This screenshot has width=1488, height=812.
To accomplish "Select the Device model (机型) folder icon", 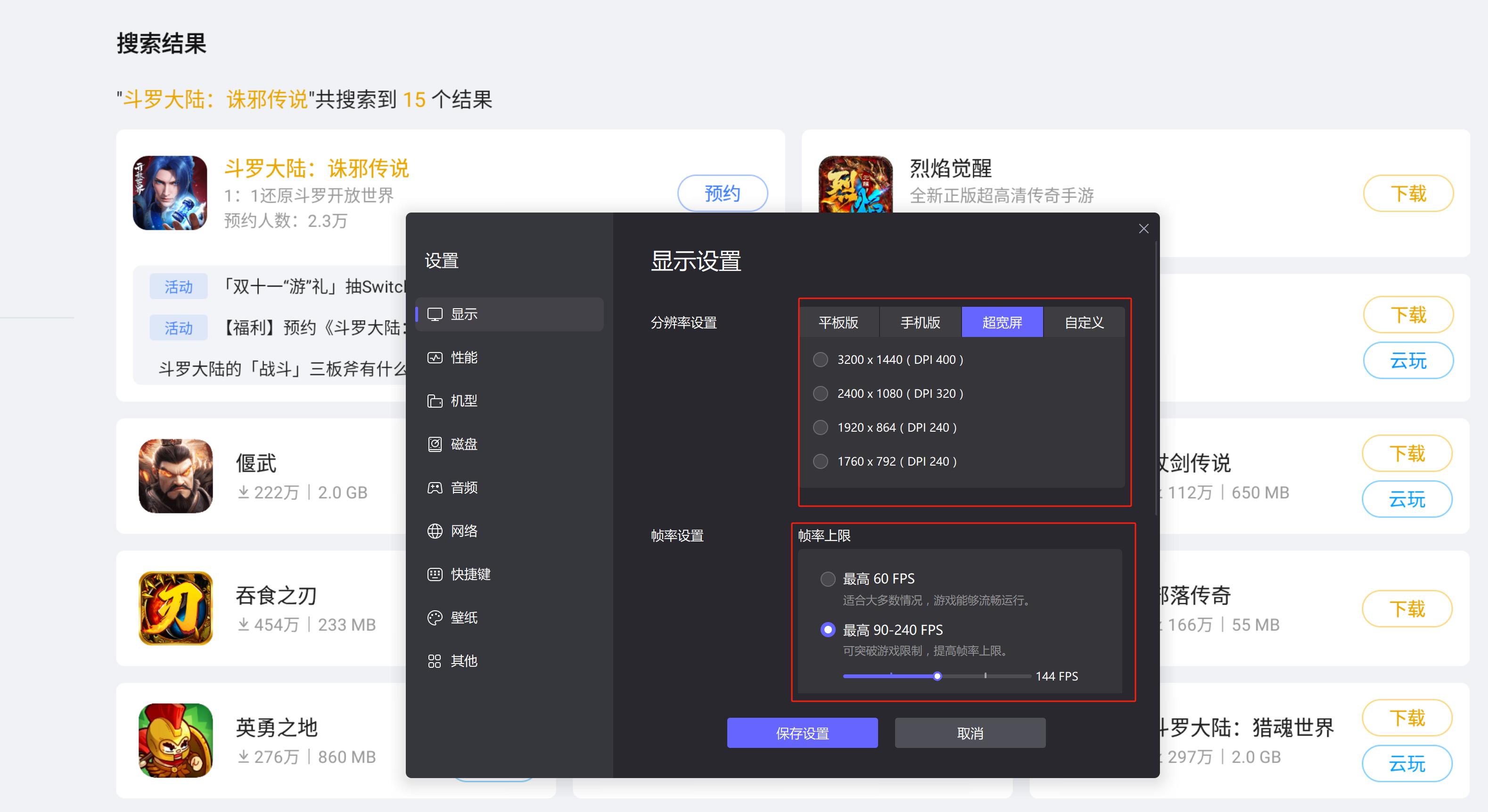I will (435, 401).
